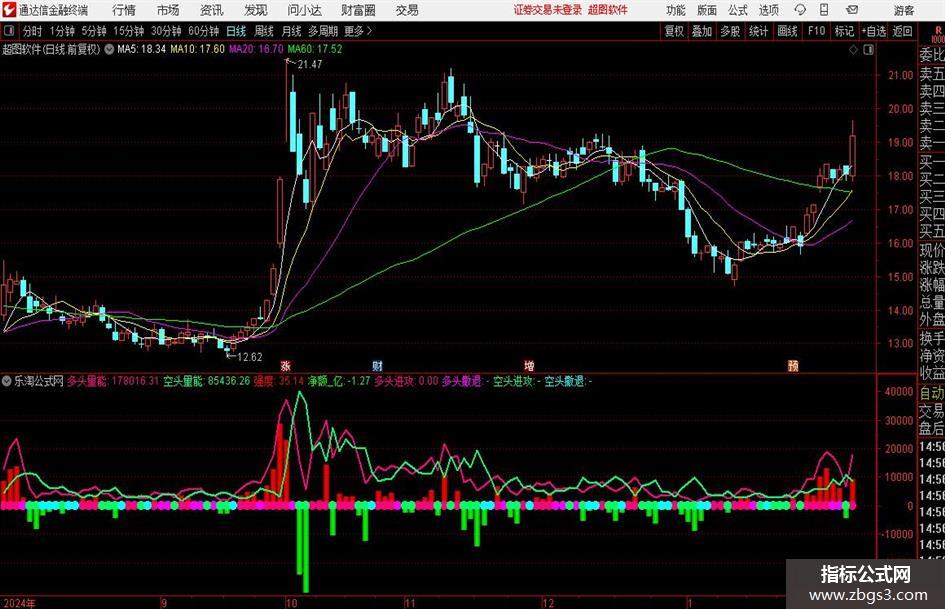This screenshot has width=945, height=609.
Task: Open the 资讯 menu
Action: pyautogui.click(x=212, y=10)
